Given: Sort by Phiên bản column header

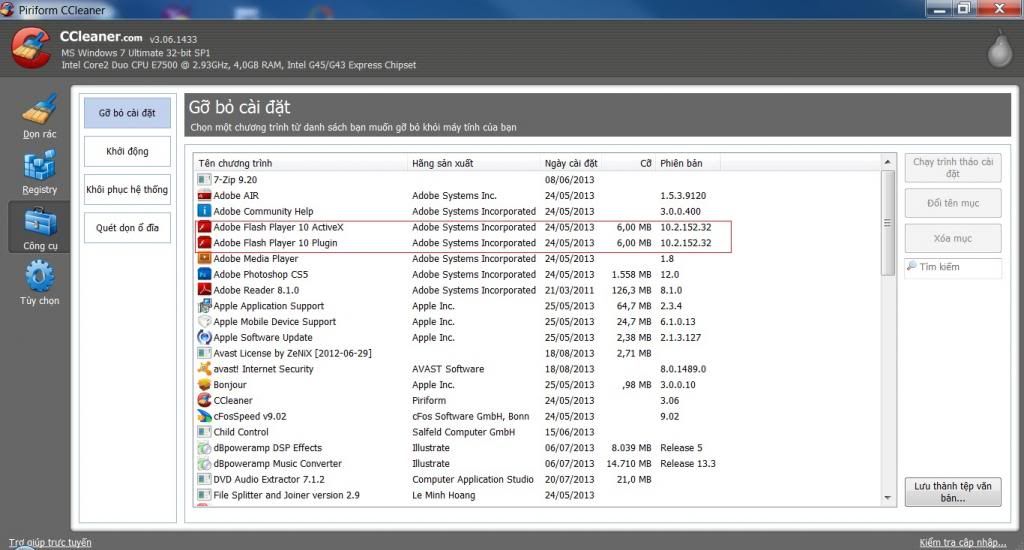Looking at the screenshot, I should [x=688, y=163].
